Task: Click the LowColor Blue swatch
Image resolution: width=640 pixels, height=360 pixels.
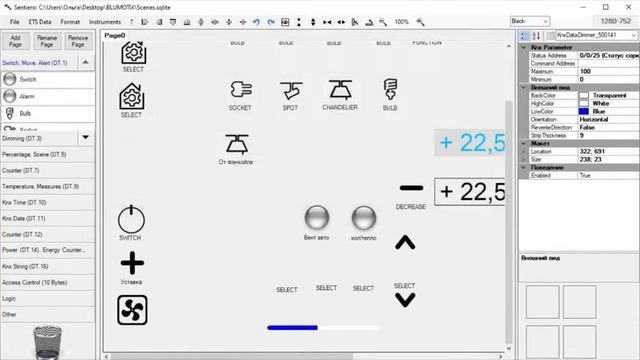Action: pyautogui.click(x=584, y=111)
